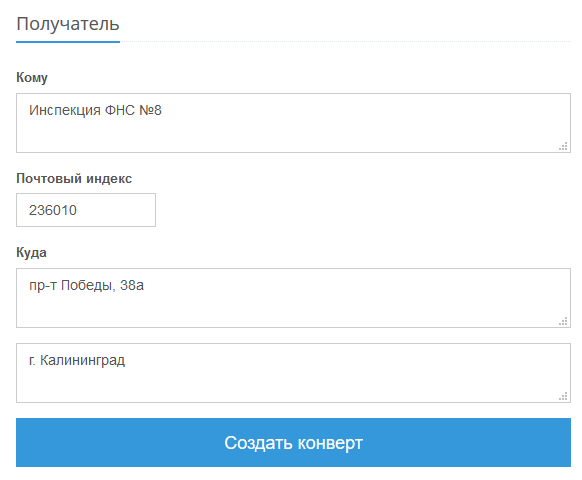The image size is (582, 480).
Task: Place cursor after 236010 in index field
Action: click(x=78, y=210)
